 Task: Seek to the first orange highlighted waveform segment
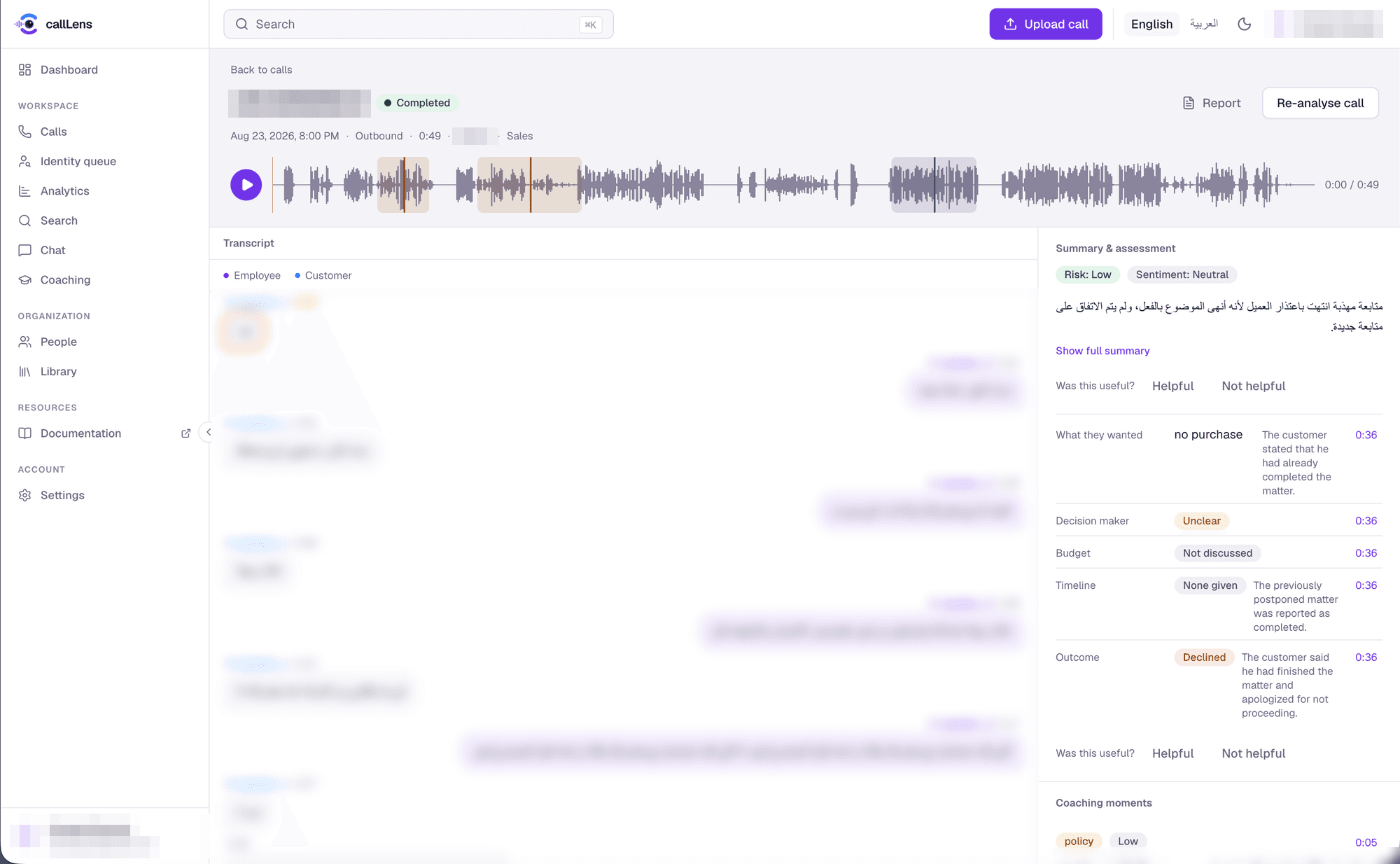click(x=403, y=185)
